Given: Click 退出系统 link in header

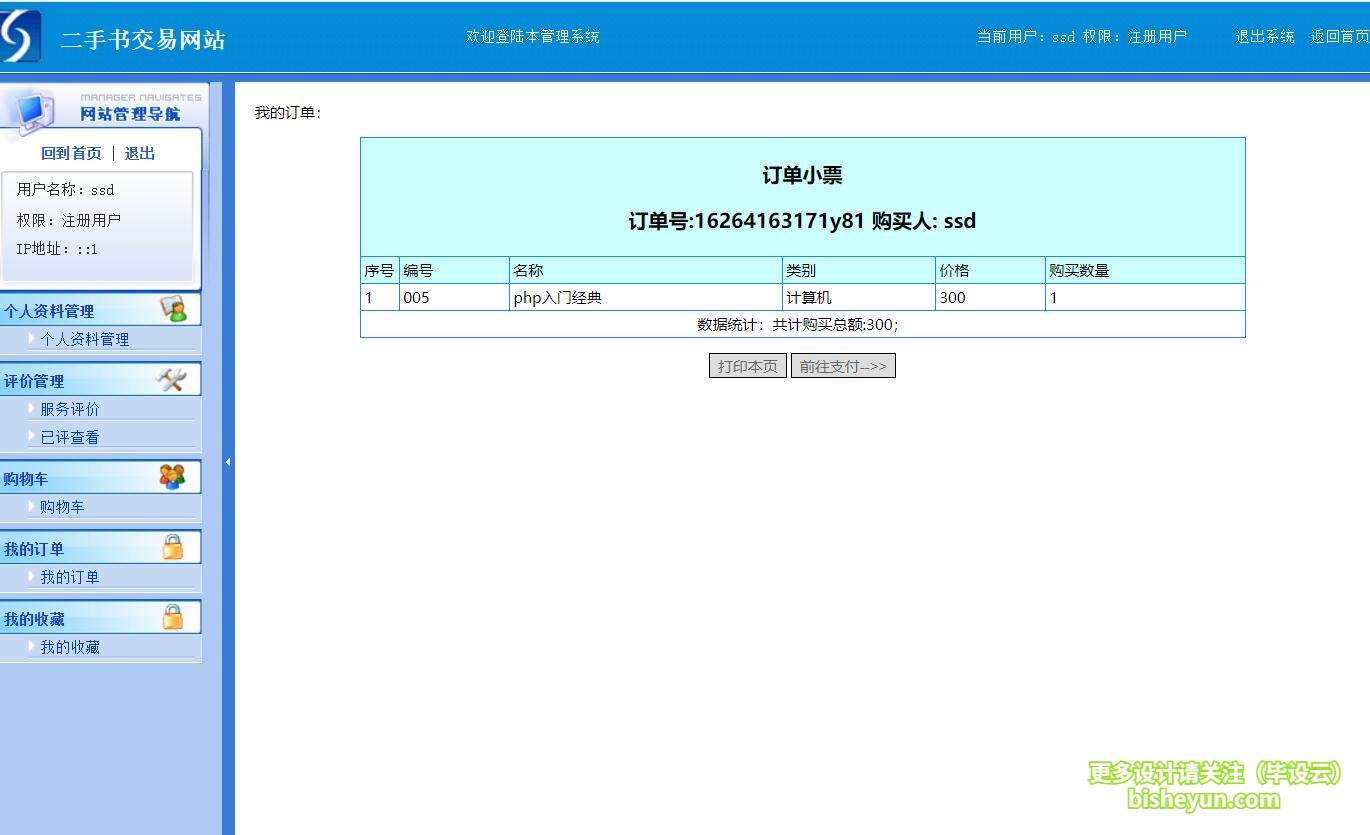Looking at the screenshot, I should (x=1265, y=37).
